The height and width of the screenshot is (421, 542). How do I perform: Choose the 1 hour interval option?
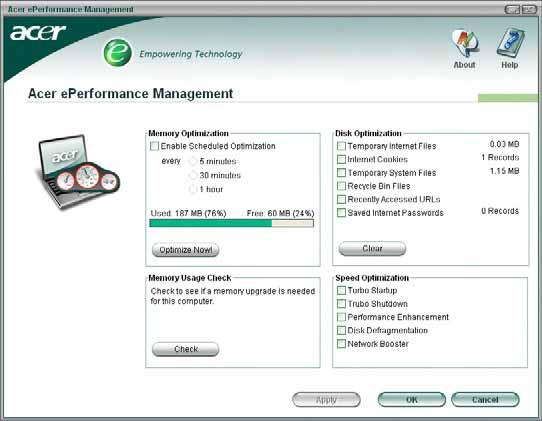[193, 189]
